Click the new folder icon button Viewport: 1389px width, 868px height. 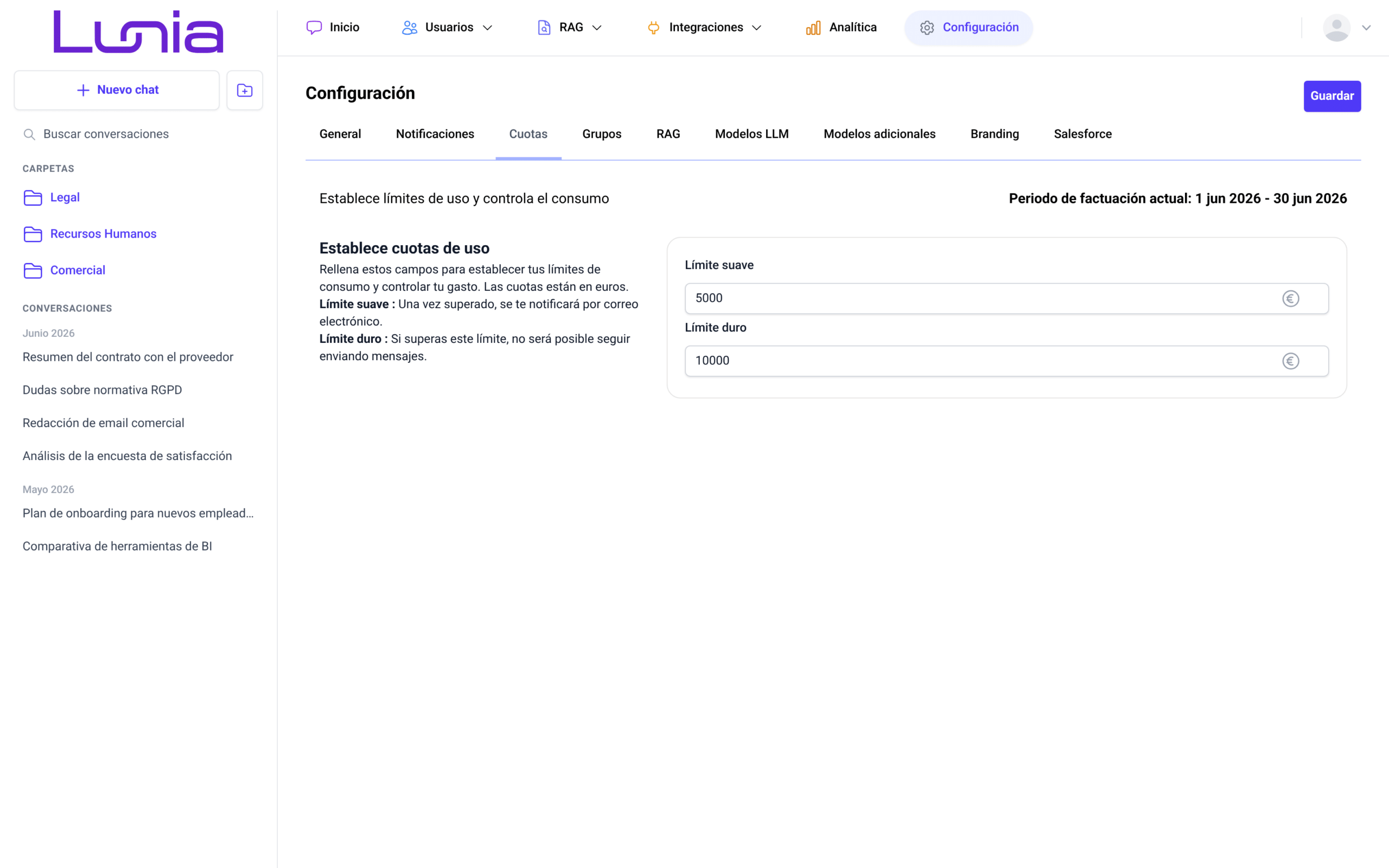[245, 90]
